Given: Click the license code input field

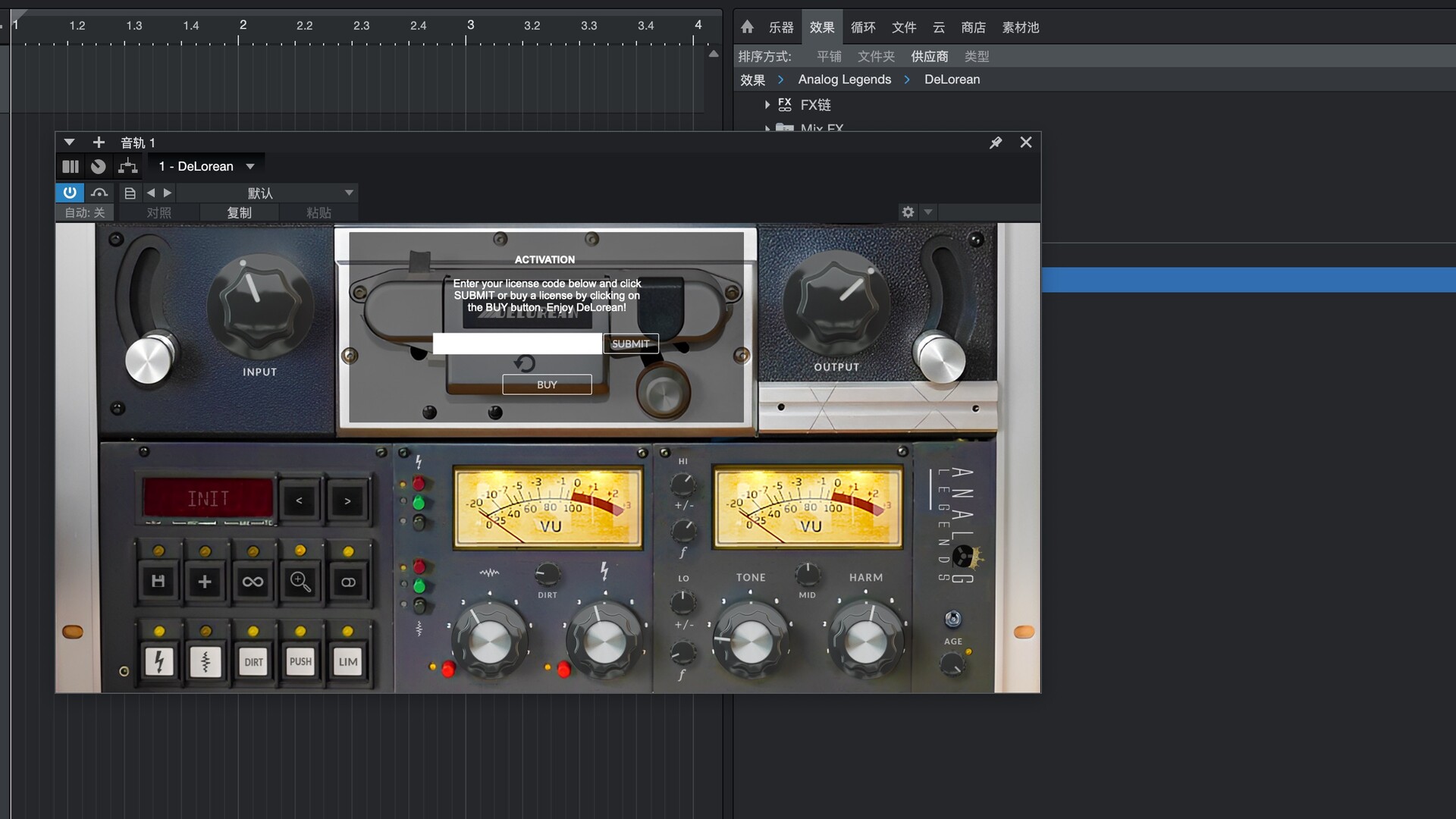Looking at the screenshot, I should coord(517,344).
